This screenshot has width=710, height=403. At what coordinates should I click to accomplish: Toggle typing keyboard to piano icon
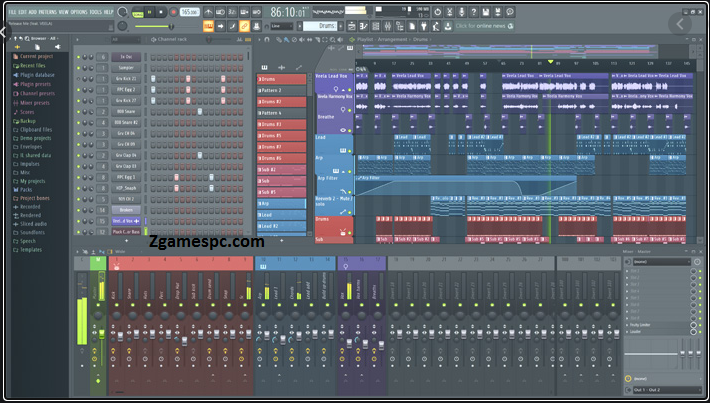pos(209,26)
